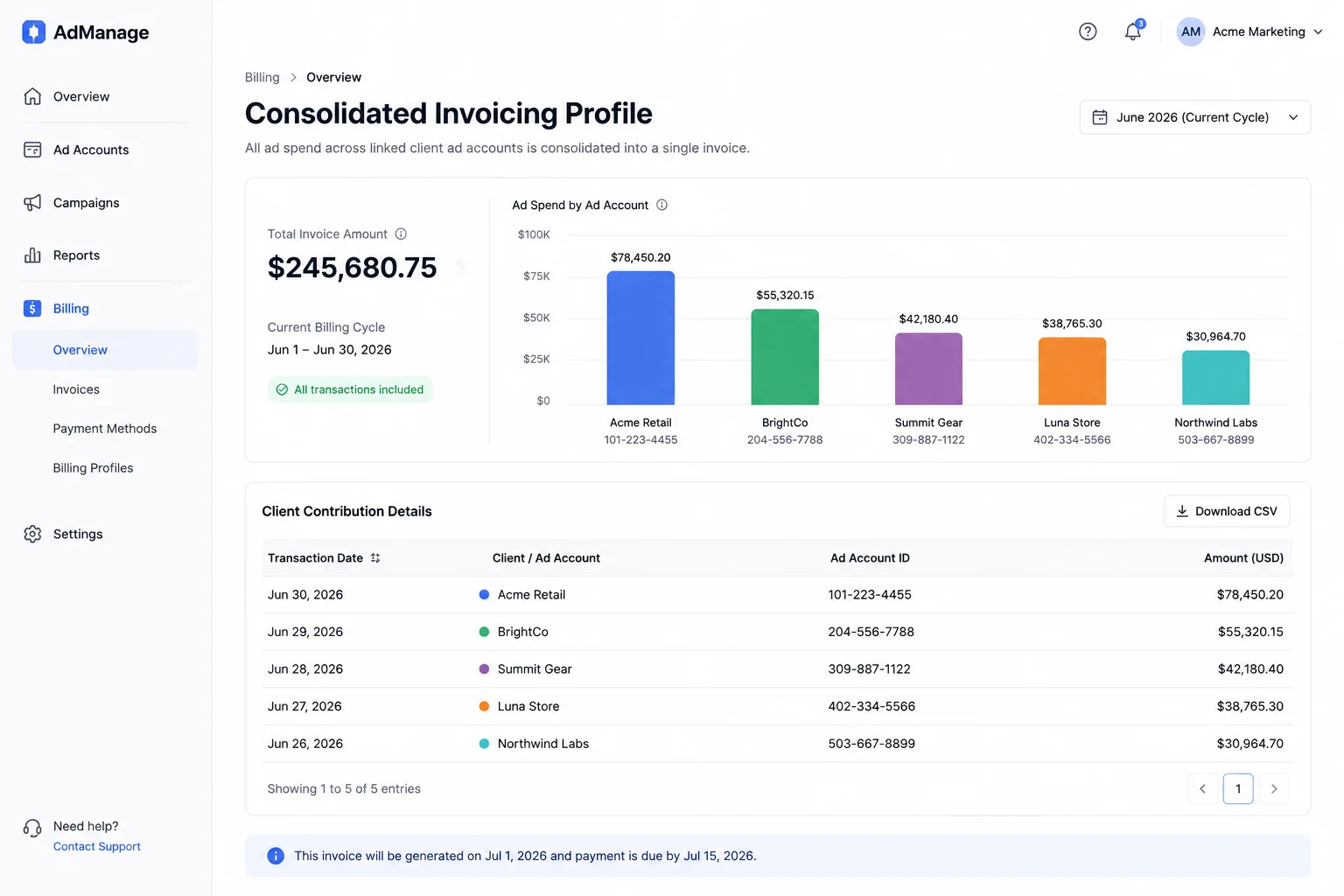The height and width of the screenshot is (896, 1344).
Task: Open the help question mark icon
Action: pyautogui.click(x=1088, y=31)
